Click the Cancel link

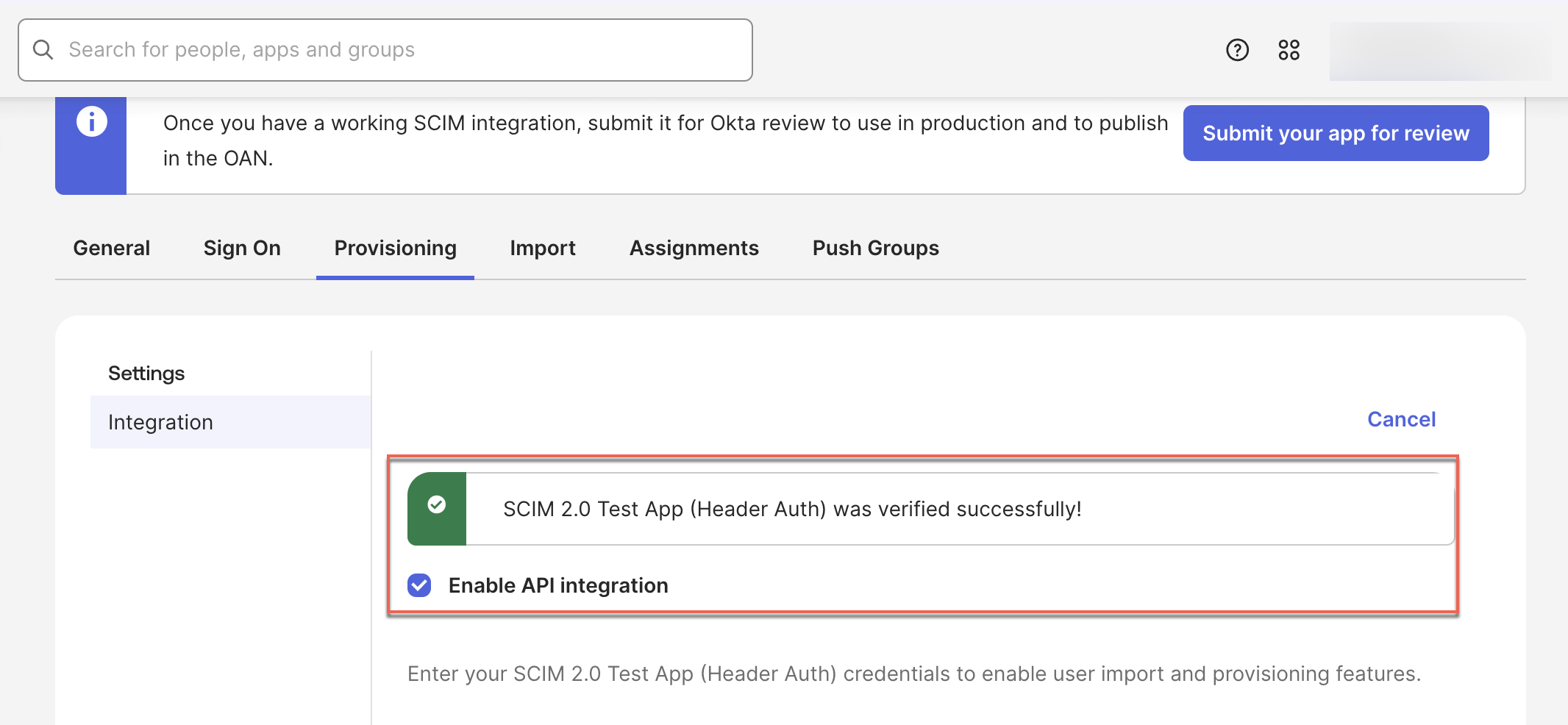point(1401,419)
